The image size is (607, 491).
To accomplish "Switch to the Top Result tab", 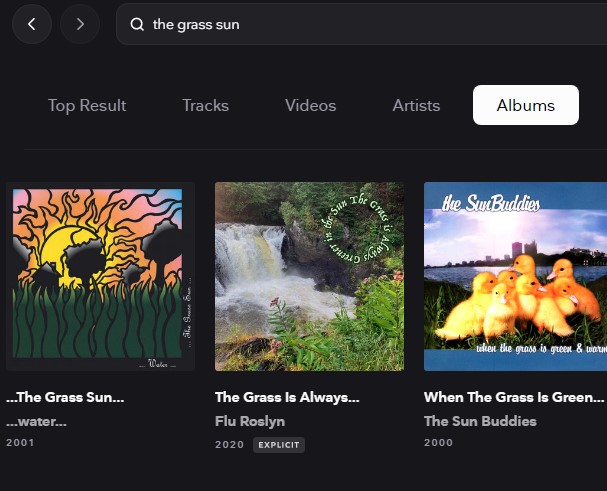I will pos(87,105).
